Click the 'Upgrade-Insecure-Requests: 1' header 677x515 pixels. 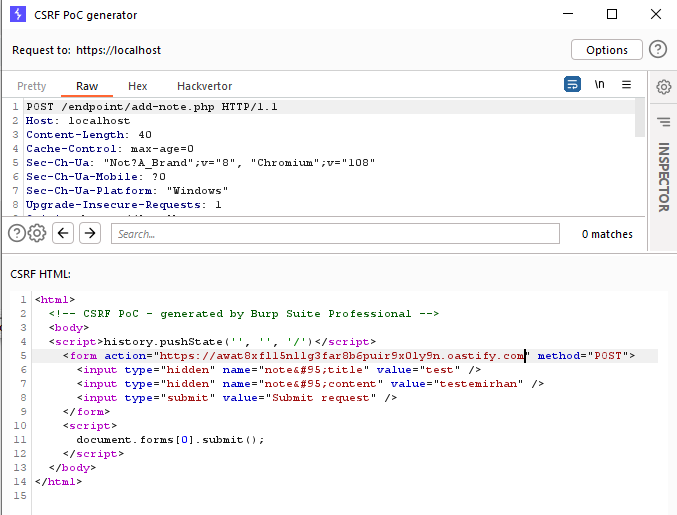pyautogui.click(x=123, y=205)
